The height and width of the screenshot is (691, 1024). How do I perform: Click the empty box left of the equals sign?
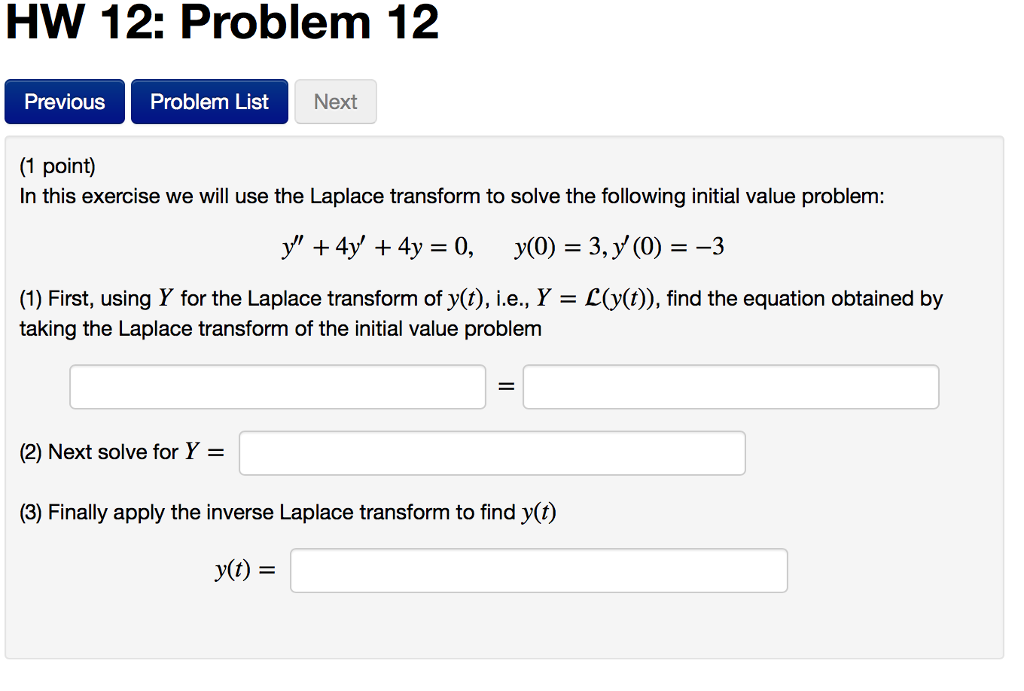point(277,386)
